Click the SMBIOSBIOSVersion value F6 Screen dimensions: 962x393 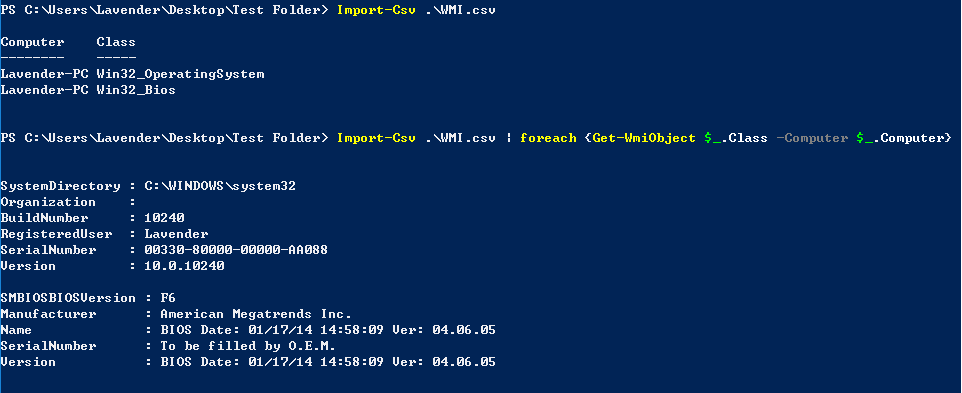pyautogui.click(x=168, y=297)
